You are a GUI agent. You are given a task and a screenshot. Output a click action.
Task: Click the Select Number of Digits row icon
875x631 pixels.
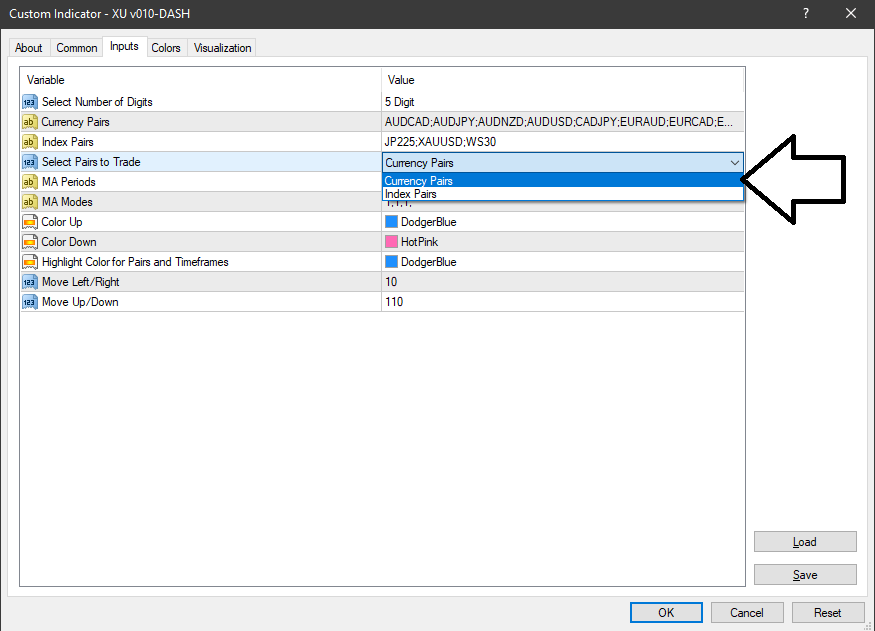[29, 102]
